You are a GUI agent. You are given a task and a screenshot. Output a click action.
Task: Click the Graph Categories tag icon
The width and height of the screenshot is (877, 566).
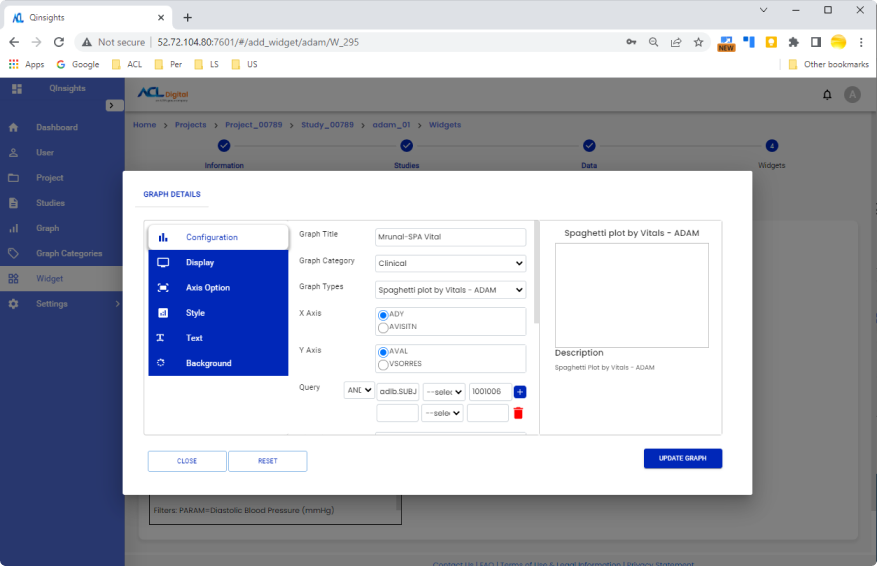point(14,253)
